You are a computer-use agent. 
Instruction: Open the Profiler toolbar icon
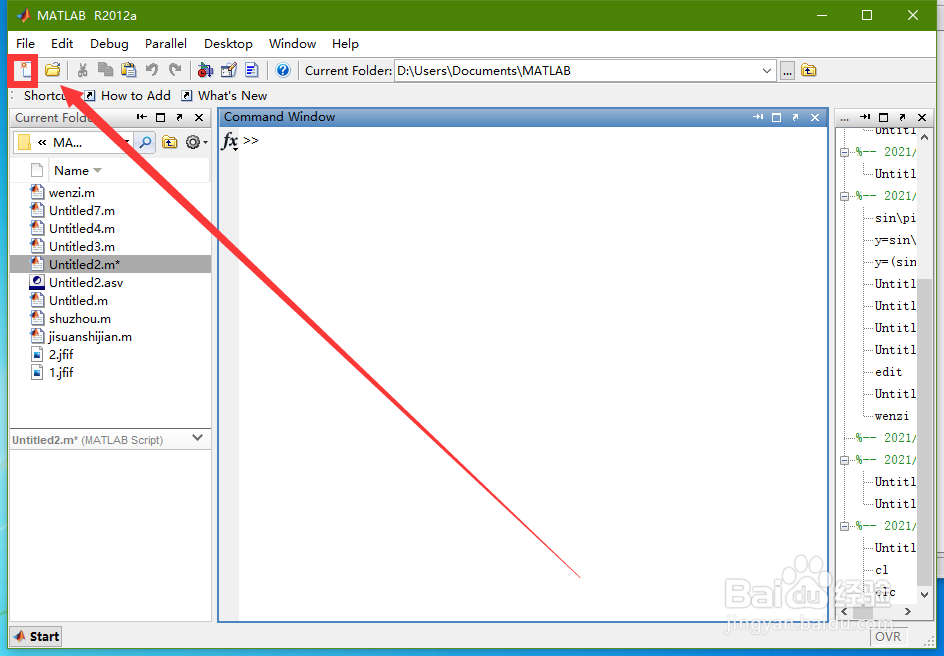click(x=252, y=70)
